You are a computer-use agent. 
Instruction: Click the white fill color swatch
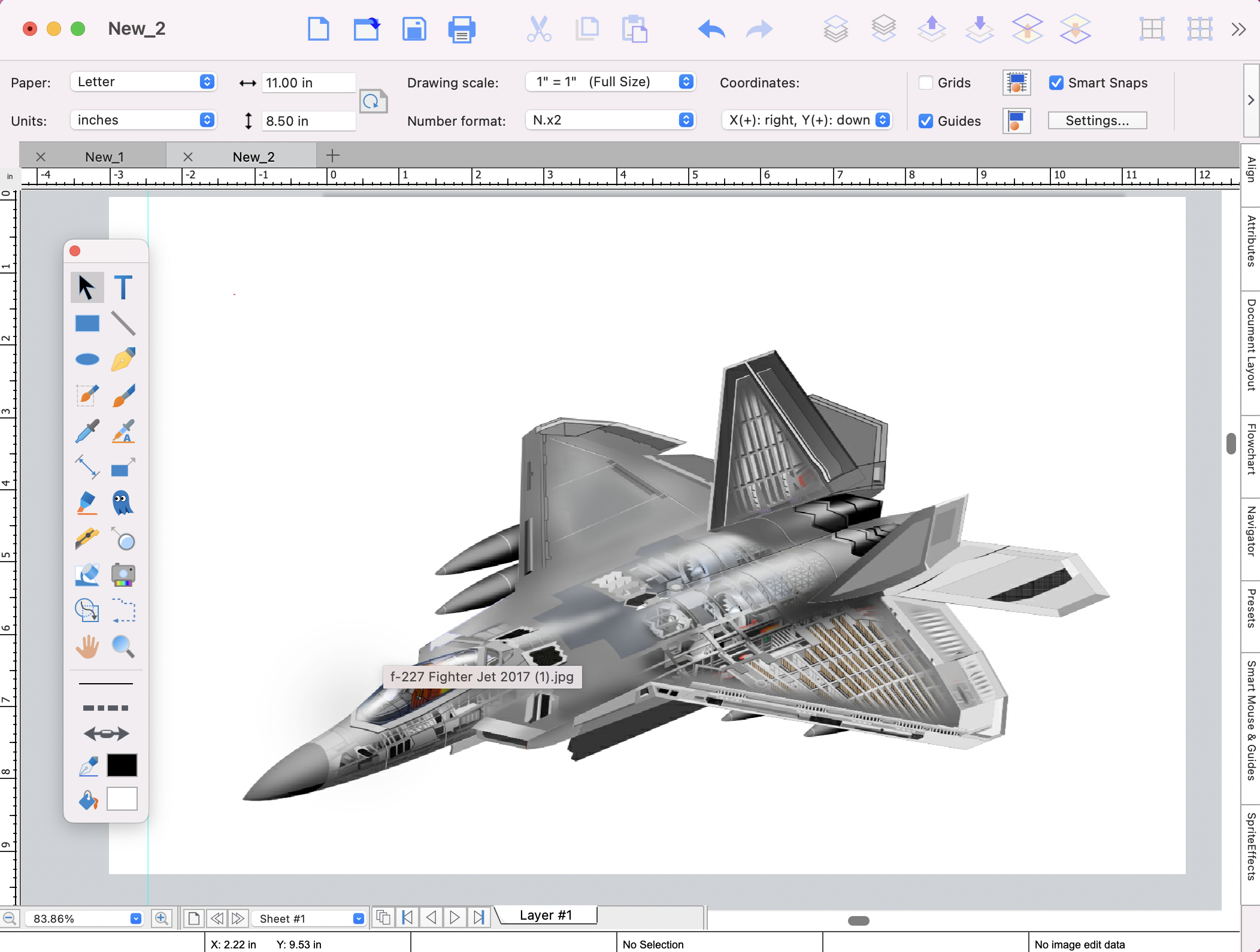(x=122, y=799)
